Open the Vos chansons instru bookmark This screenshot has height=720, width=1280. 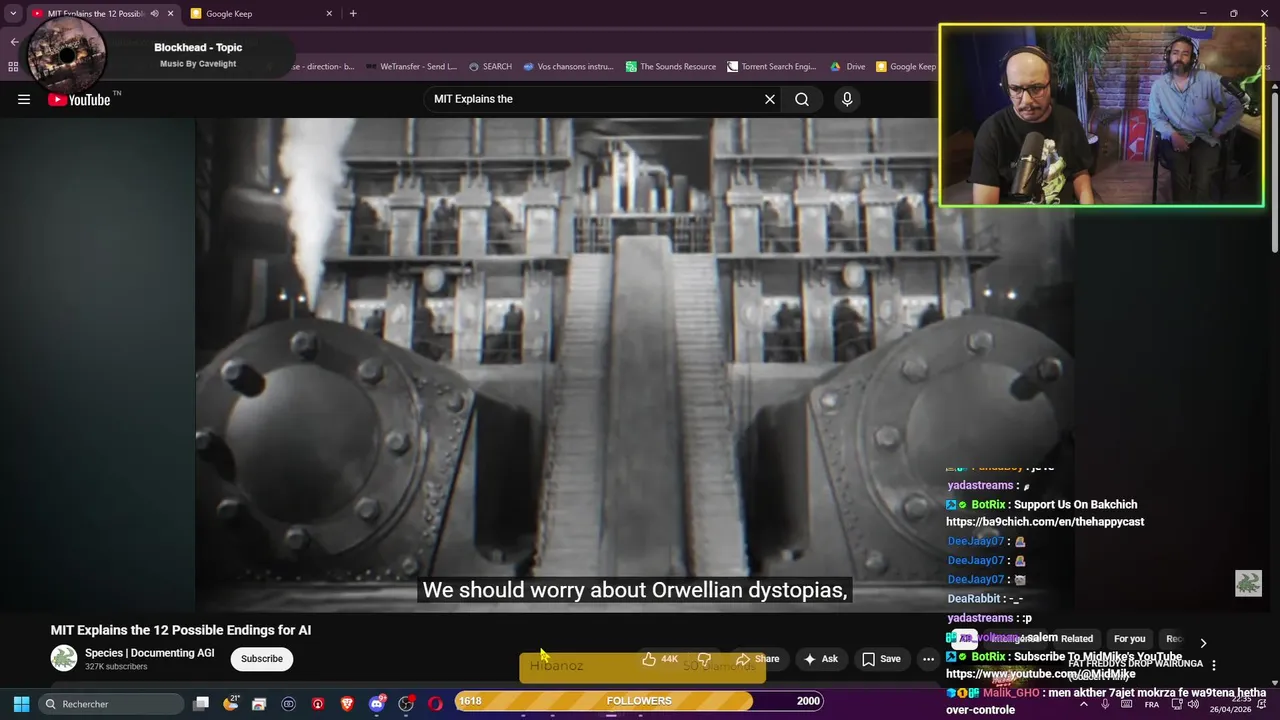click(x=568, y=67)
